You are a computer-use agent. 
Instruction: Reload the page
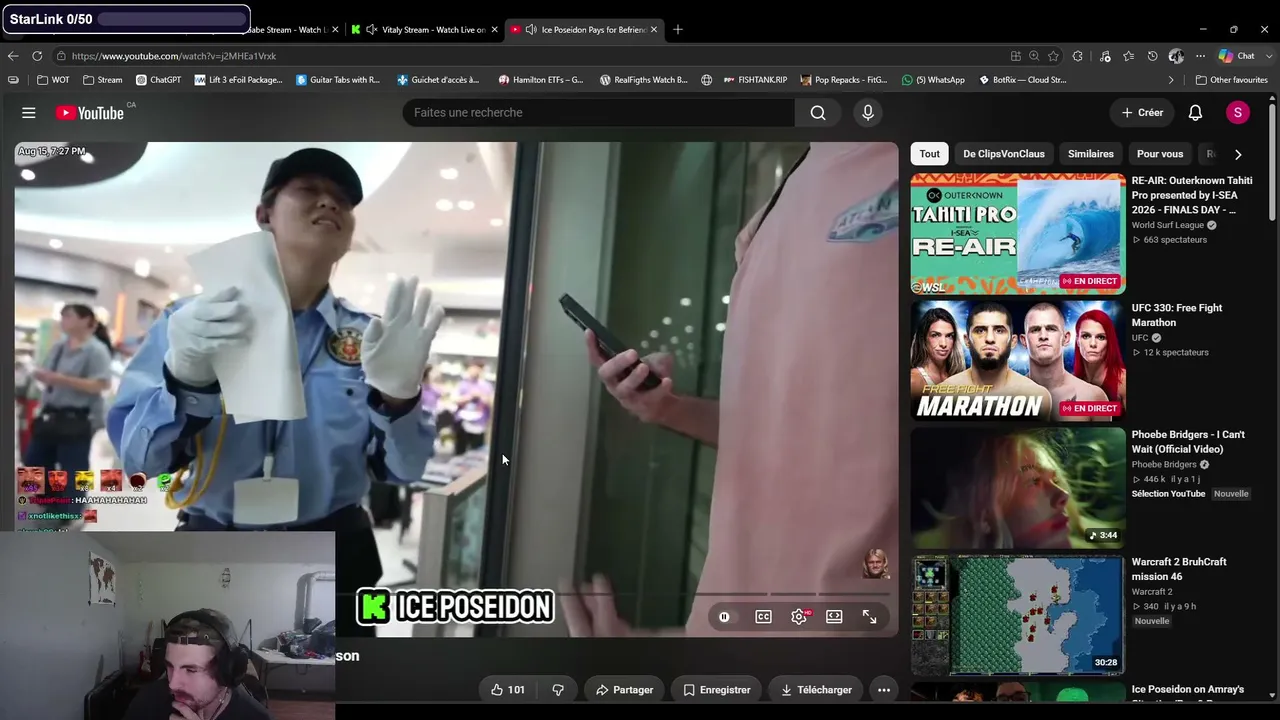click(37, 56)
